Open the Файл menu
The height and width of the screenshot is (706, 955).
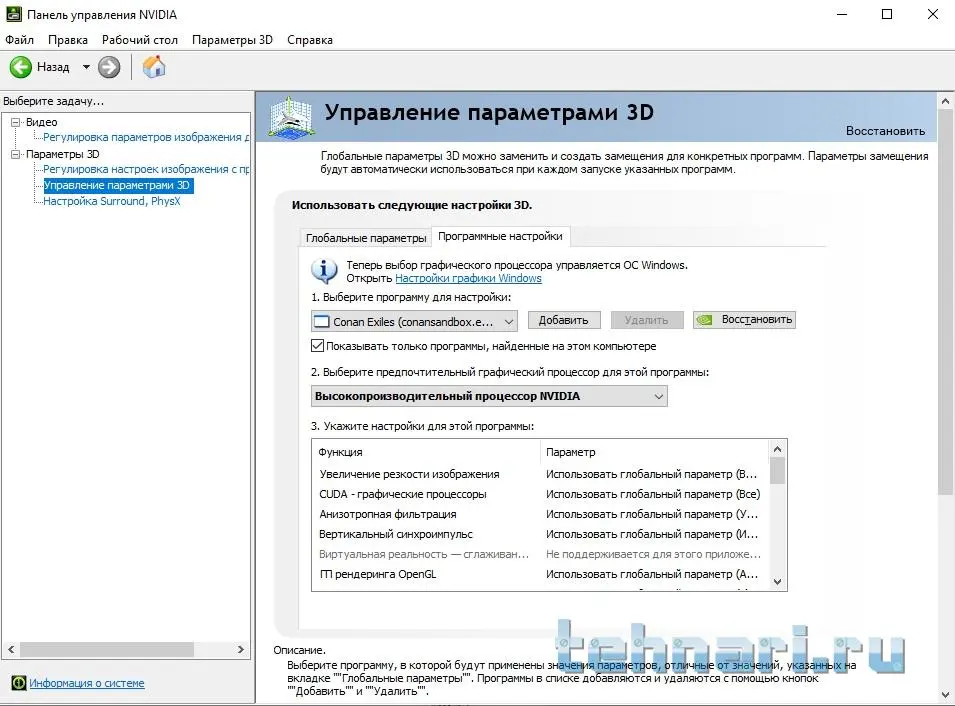(x=19, y=40)
